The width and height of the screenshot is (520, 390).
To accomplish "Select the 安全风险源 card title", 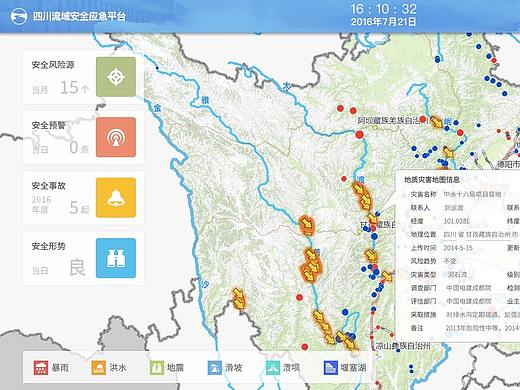I will 53,65.
